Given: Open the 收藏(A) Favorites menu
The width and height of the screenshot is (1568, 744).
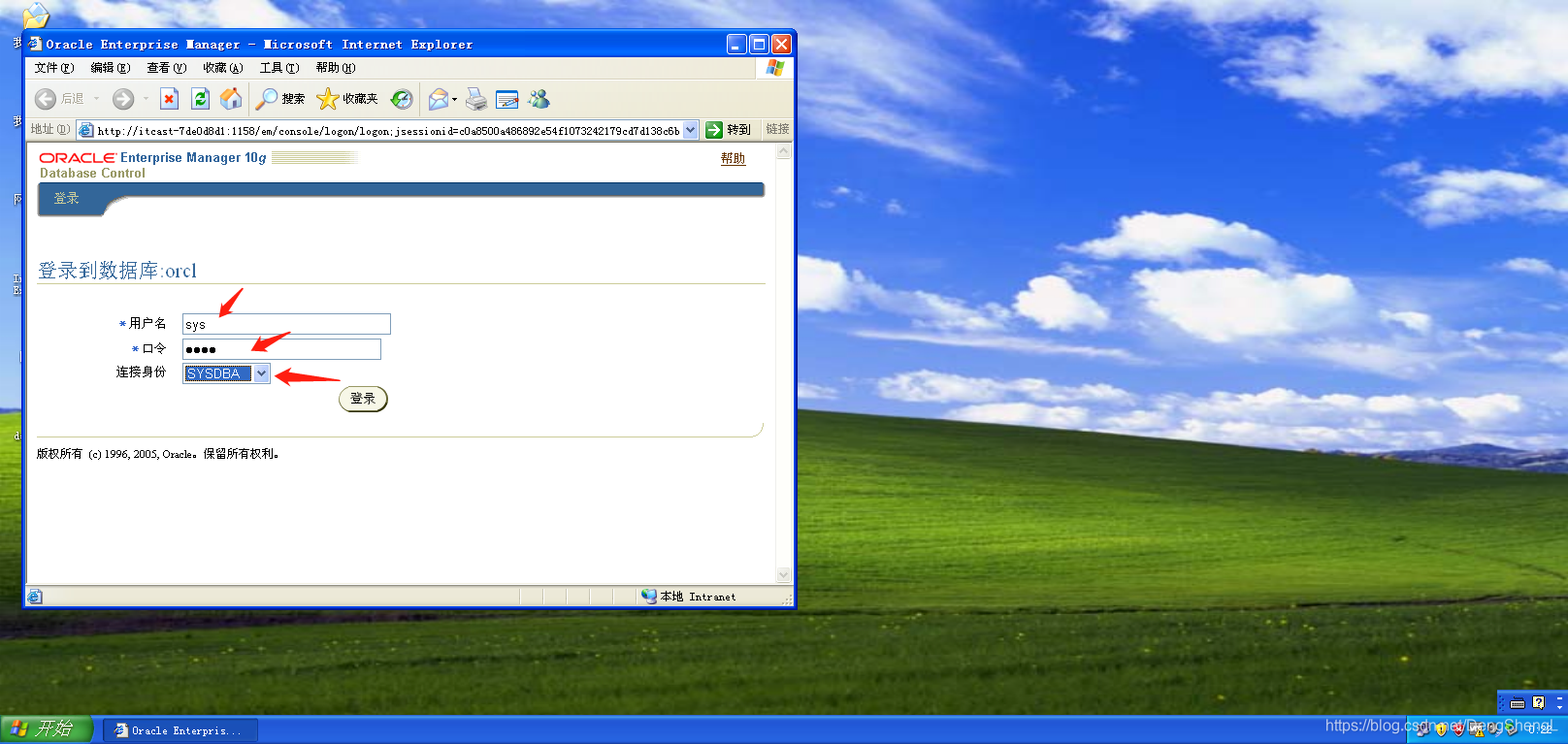Looking at the screenshot, I should [223, 68].
